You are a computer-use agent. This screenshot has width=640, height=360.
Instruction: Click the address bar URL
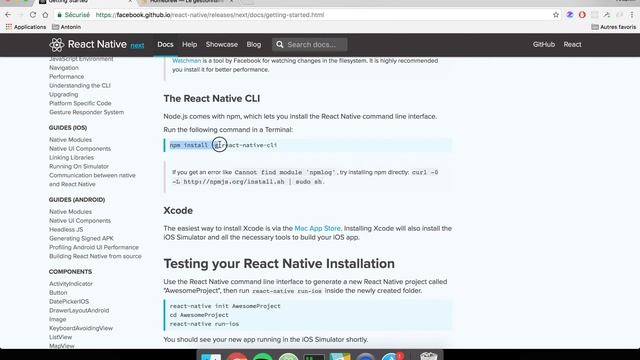click(210, 15)
